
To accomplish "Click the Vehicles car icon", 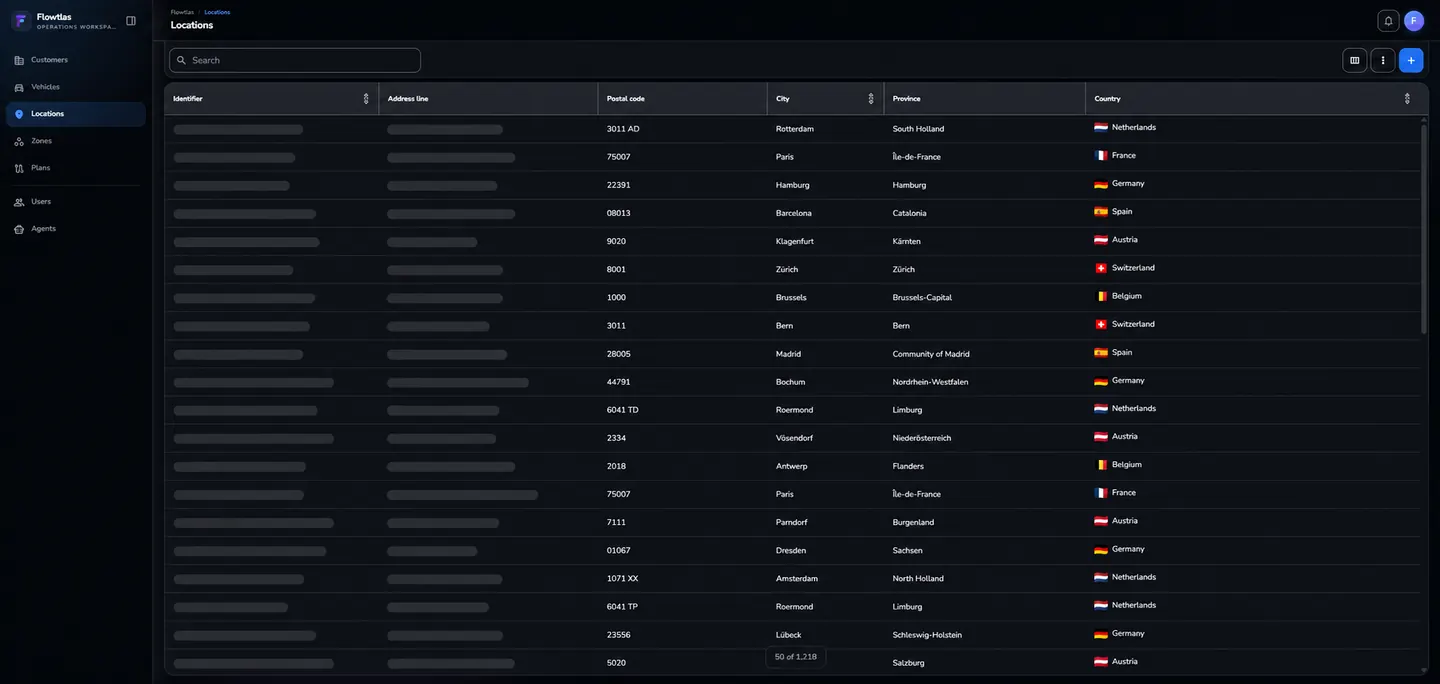I will pyautogui.click(x=19, y=87).
